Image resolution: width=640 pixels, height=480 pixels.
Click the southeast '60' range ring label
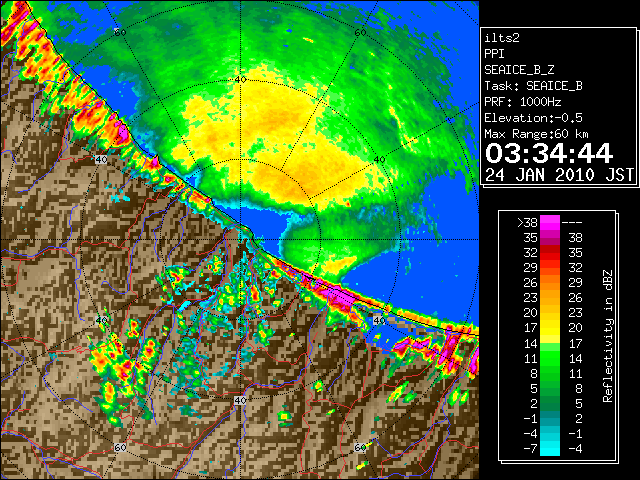360,447
